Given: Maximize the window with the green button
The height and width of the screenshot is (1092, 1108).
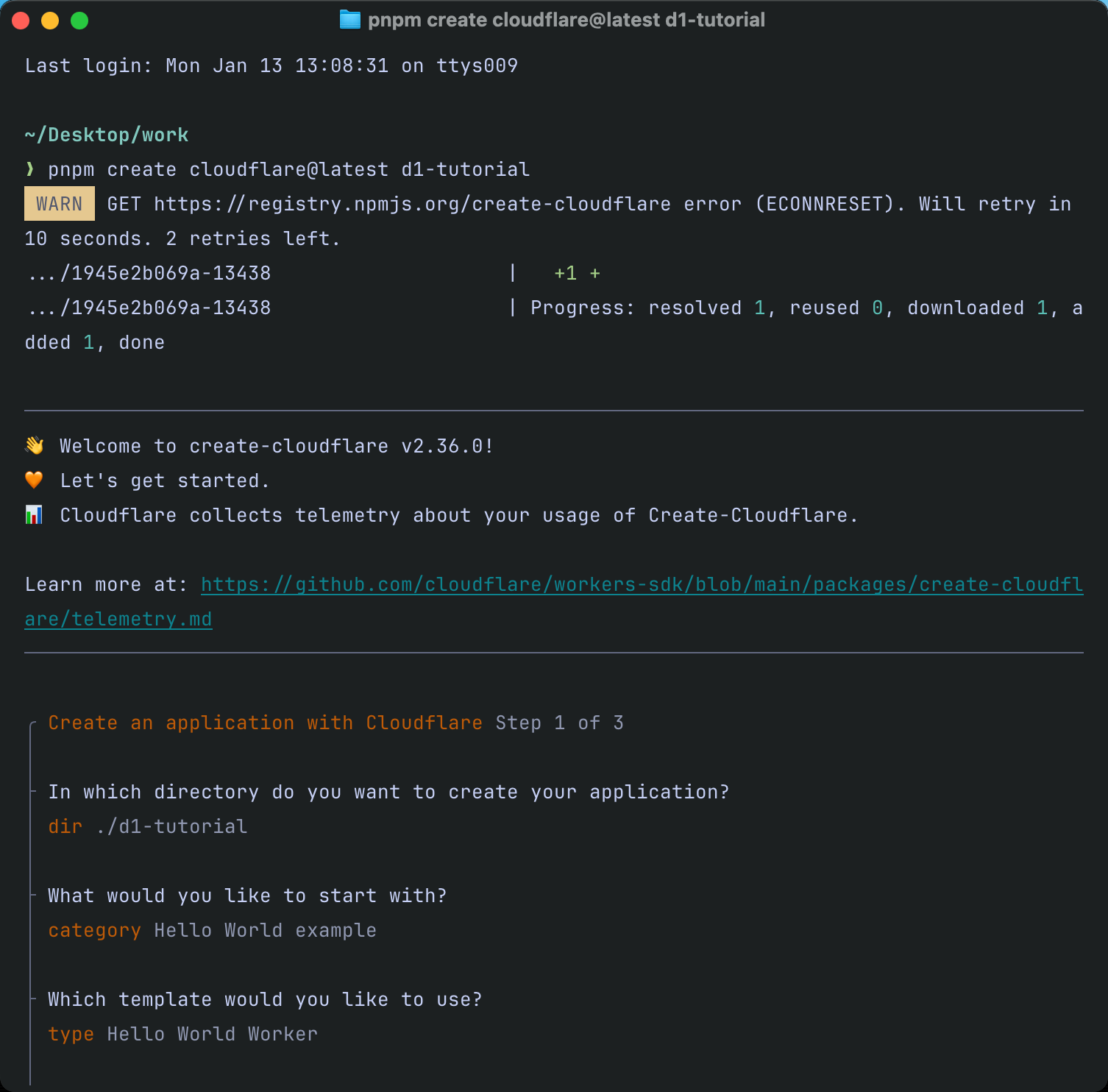Looking at the screenshot, I should pyautogui.click(x=79, y=21).
